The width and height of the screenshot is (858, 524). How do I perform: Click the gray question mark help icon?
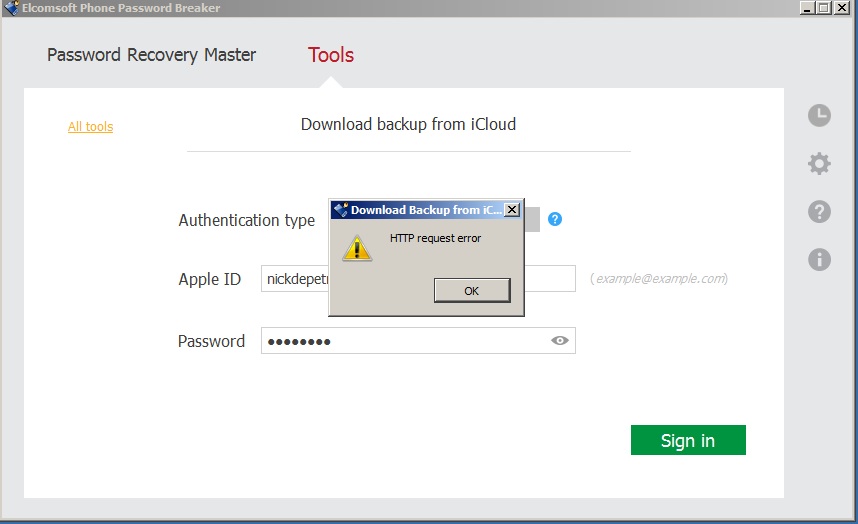pos(819,211)
